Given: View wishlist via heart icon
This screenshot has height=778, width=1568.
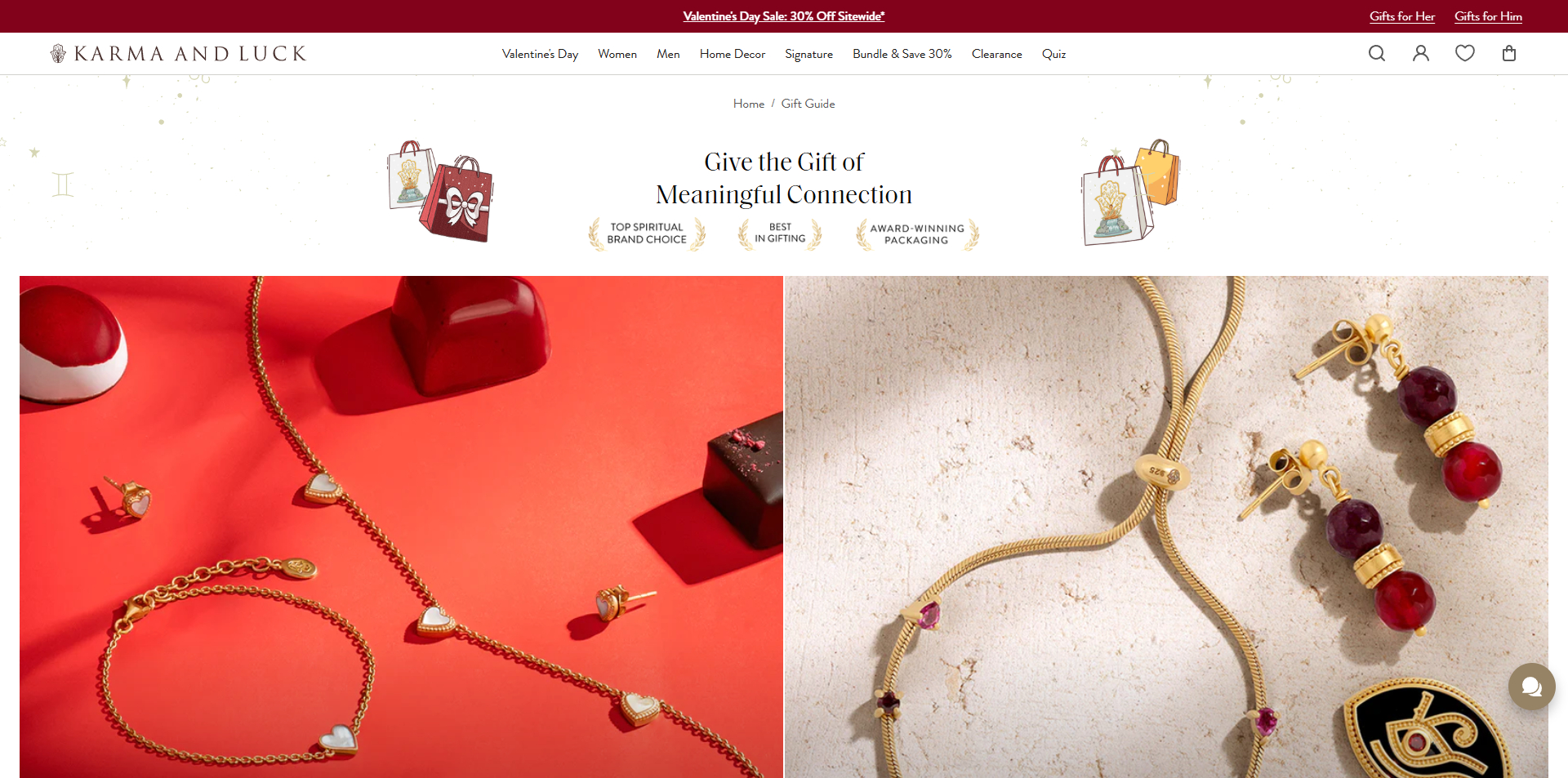Looking at the screenshot, I should pos(1465,53).
